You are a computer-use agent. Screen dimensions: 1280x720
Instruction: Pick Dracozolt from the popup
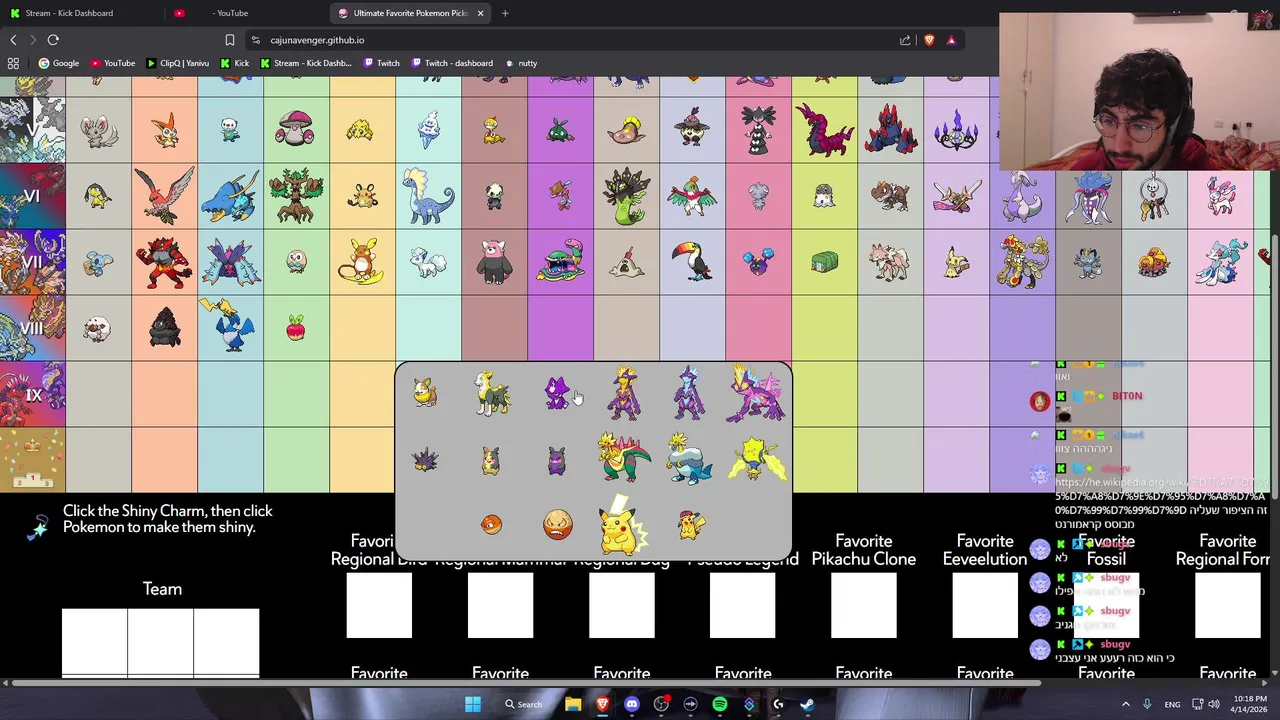623,458
